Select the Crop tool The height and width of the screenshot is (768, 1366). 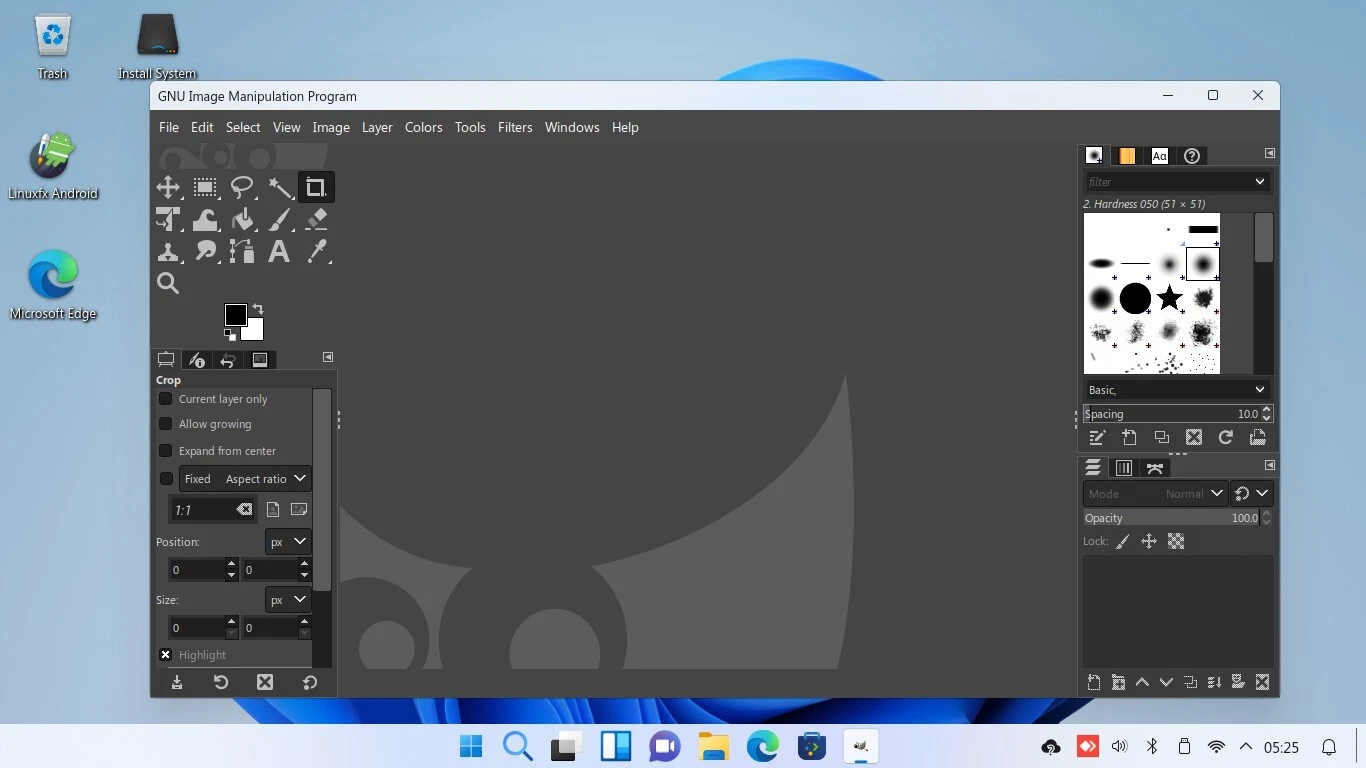coord(316,187)
